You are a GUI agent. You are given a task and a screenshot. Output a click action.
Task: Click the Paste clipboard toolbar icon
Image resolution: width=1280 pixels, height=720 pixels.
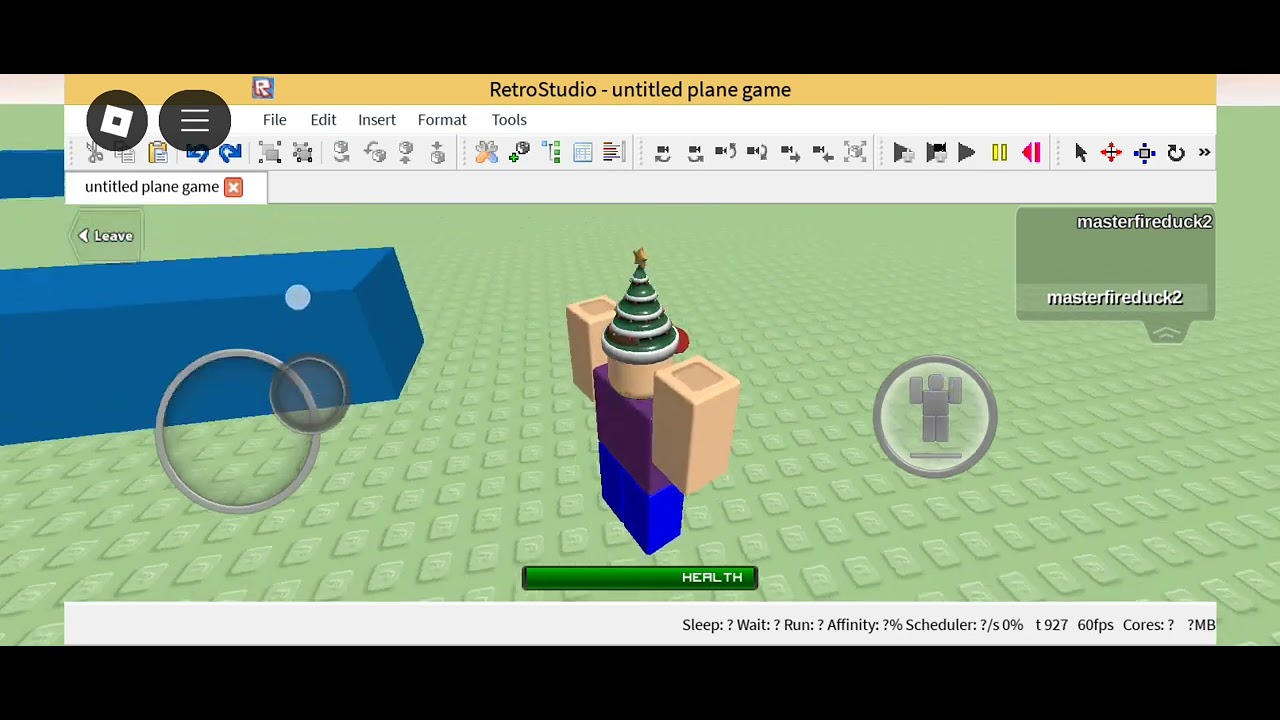(x=158, y=153)
